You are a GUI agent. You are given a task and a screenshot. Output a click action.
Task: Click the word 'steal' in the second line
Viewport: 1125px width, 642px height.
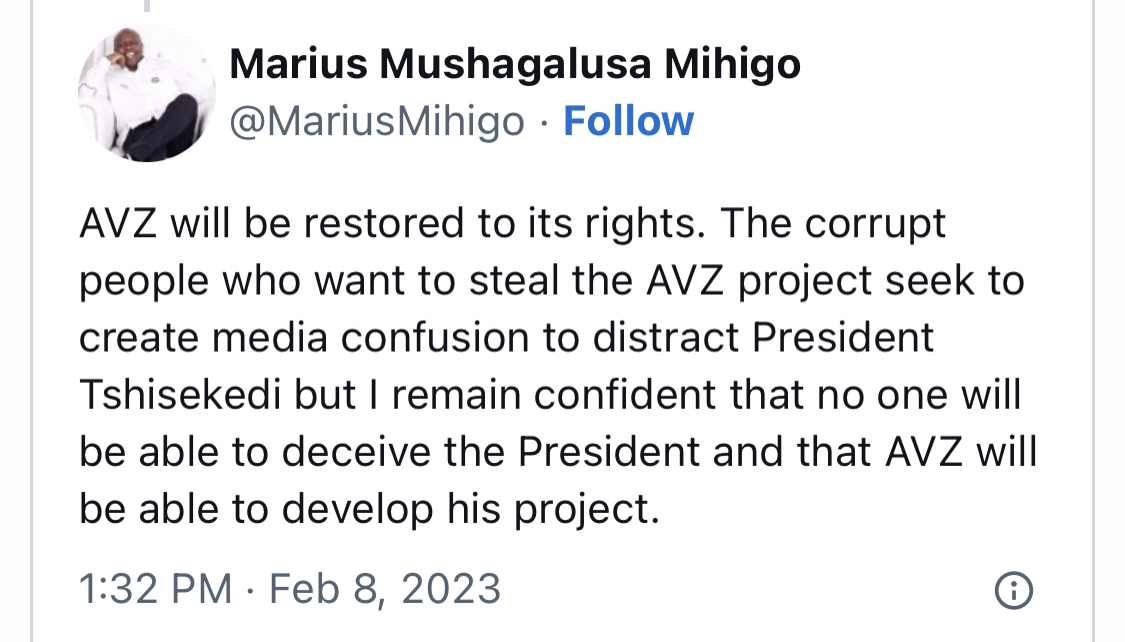pos(514,280)
